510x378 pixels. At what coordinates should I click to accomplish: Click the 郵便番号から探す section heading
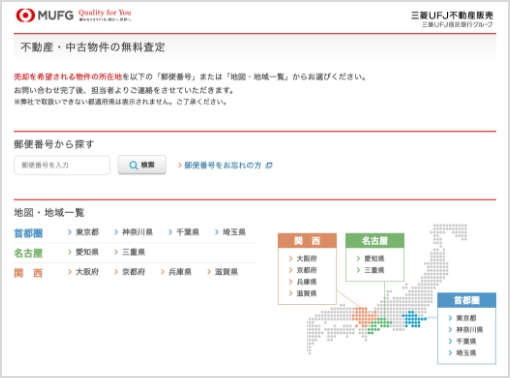(54, 144)
